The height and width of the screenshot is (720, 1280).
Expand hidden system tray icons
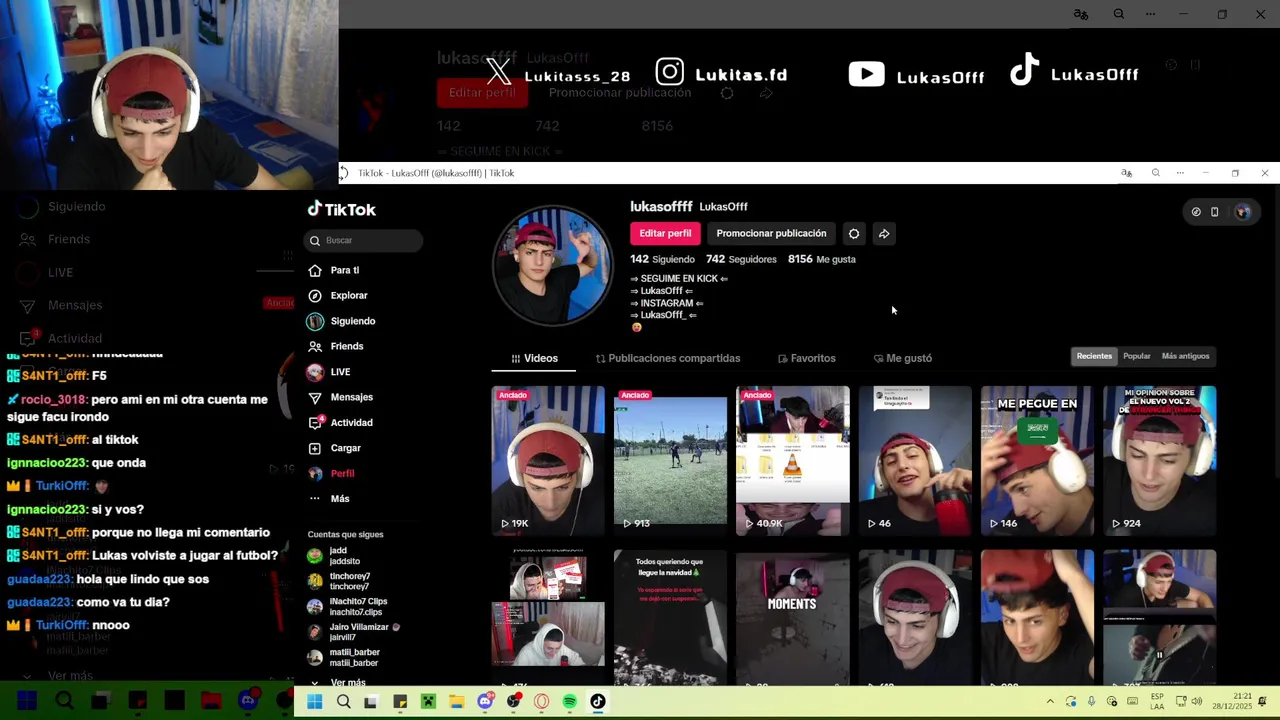pyautogui.click(x=1050, y=702)
